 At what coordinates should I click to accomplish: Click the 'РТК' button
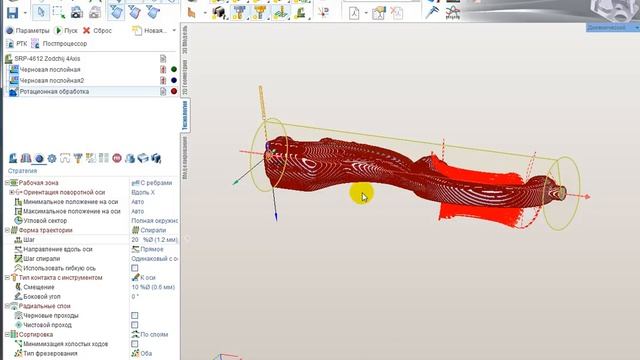[16, 44]
